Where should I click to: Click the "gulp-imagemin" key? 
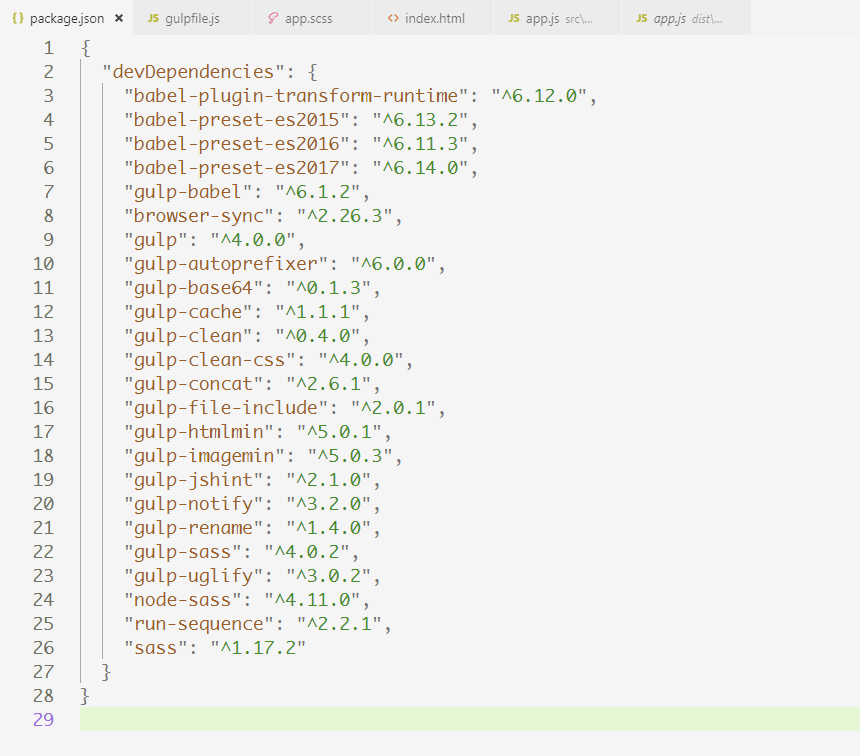point(205,456)
